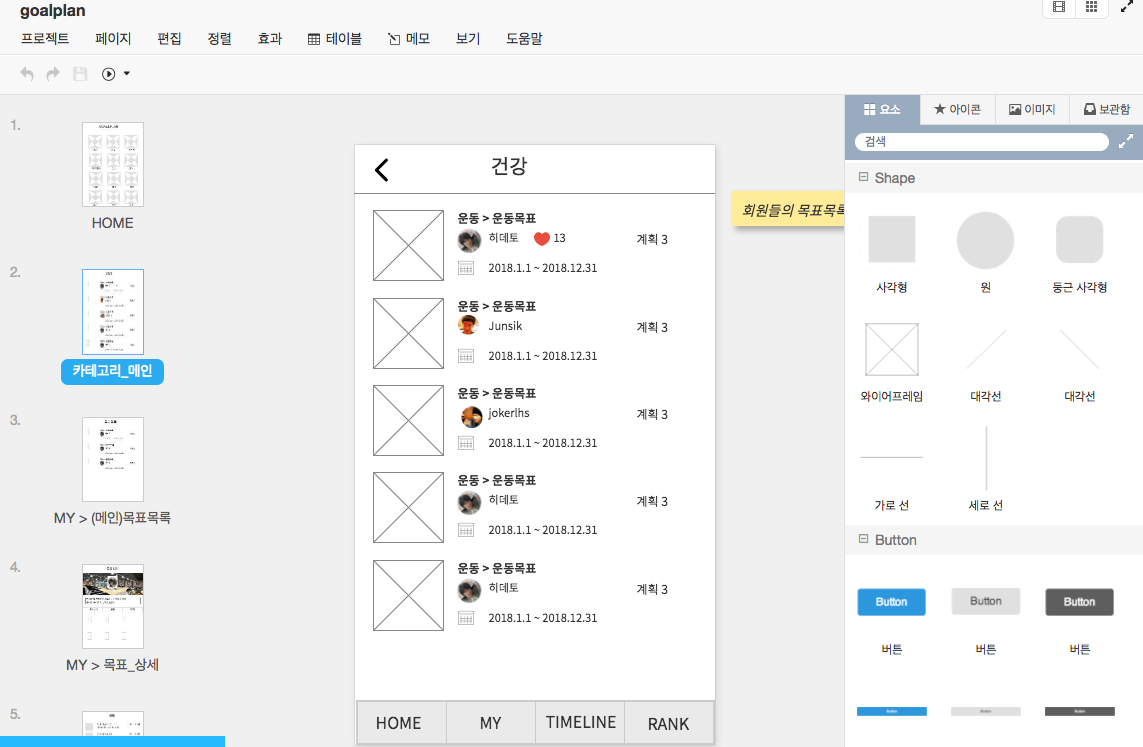Image resolution: width=1143 pixels, height=747 pixels.
Task: Select the blue Button element
Action: pyautogui.click(x=891, y=601)
